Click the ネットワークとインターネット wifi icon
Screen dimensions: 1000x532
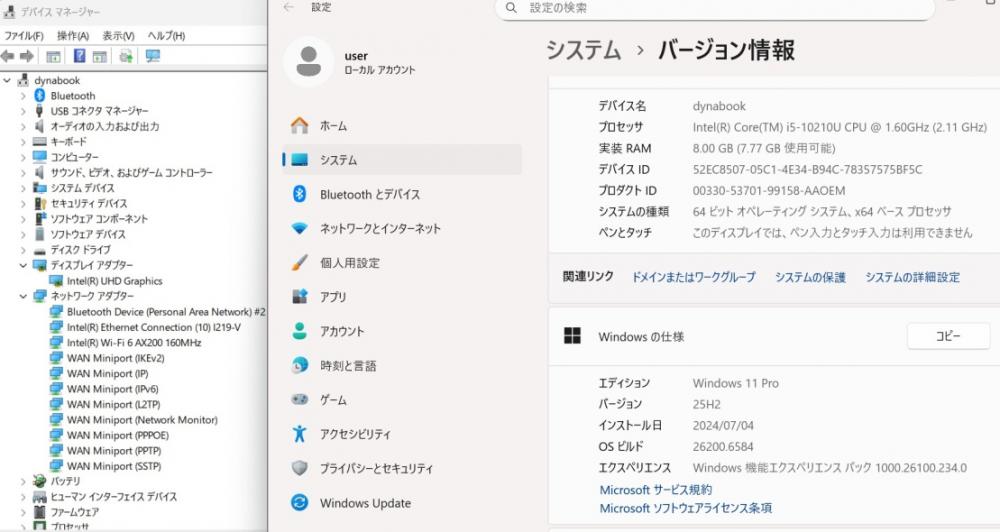(299, 228)
